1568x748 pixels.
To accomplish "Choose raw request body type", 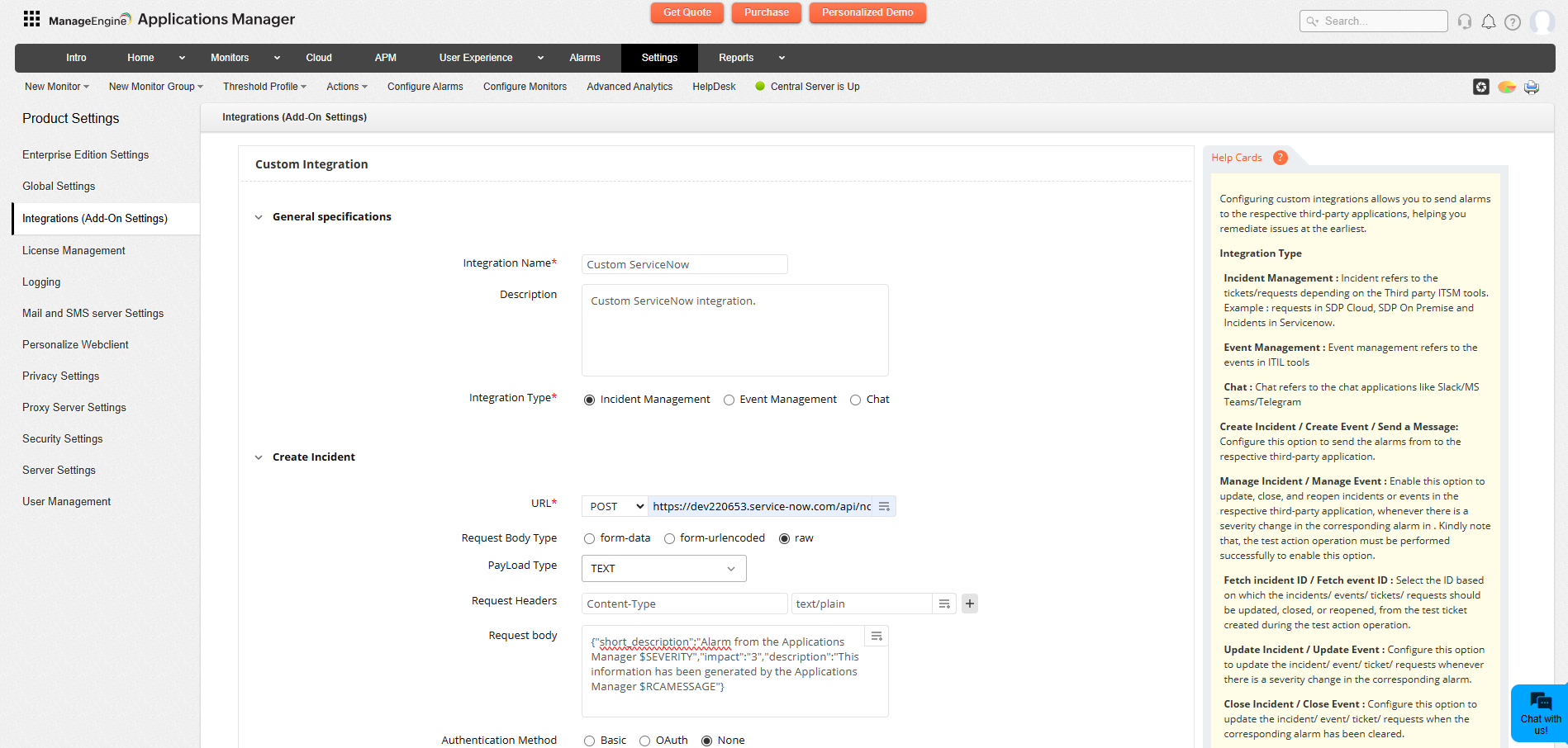I will 784,538.
